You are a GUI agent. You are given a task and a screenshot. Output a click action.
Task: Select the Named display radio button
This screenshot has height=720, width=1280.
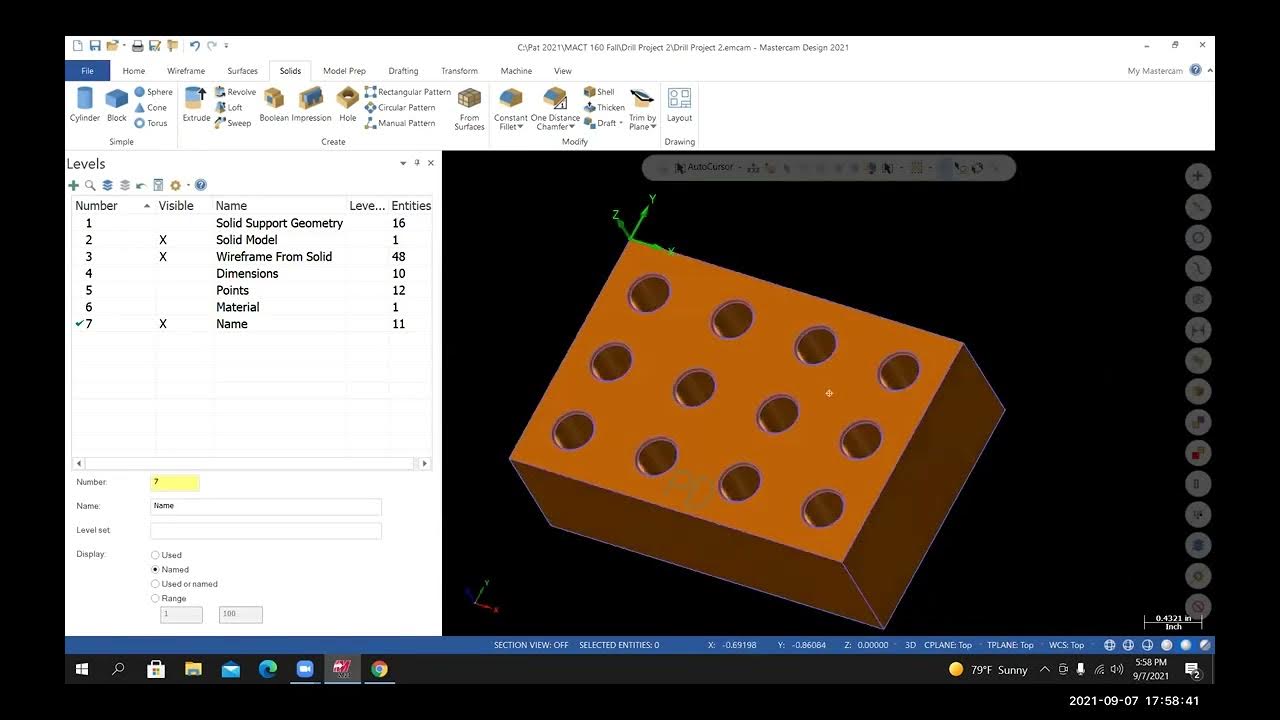[155, 569]
